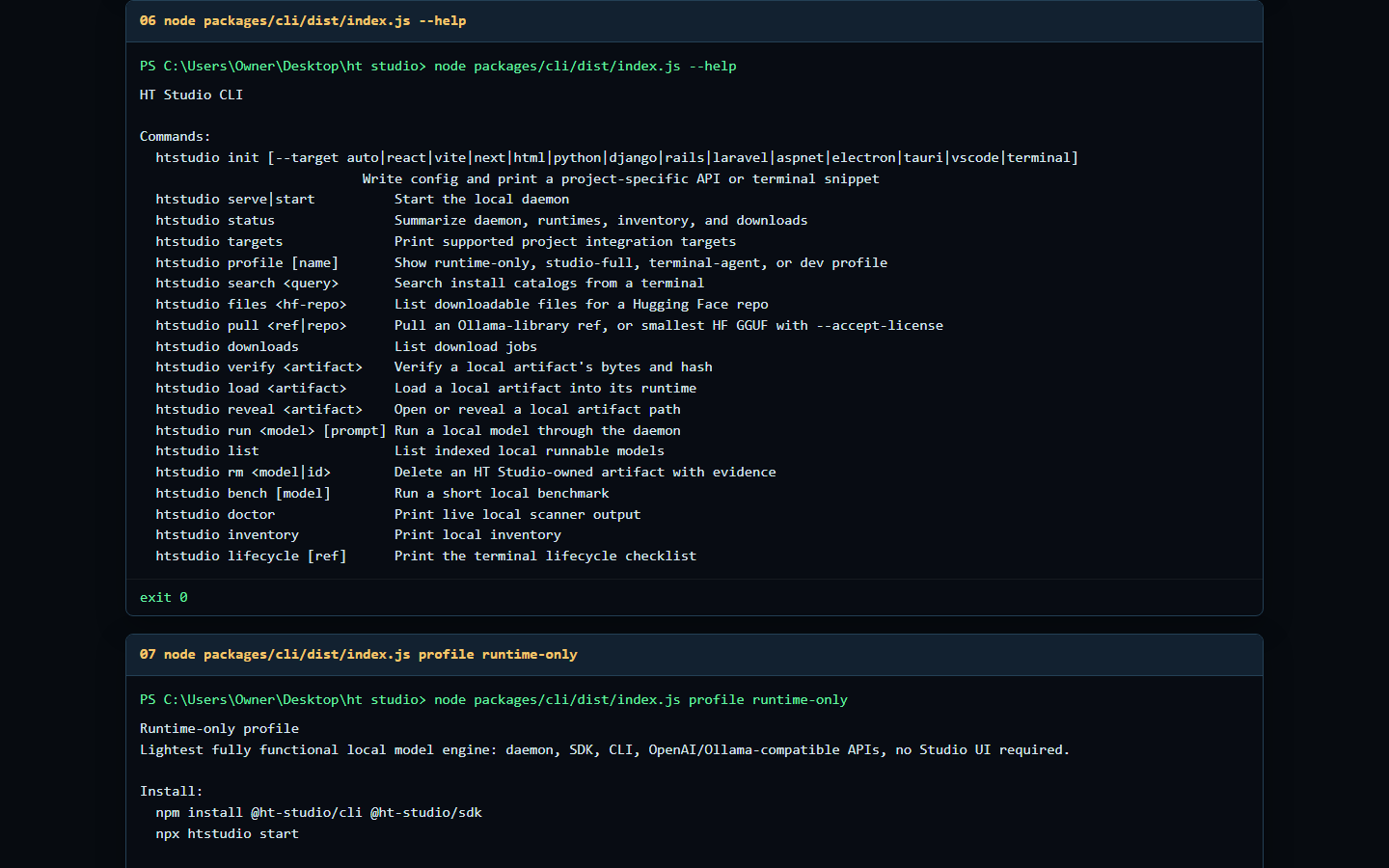The height and width of the screenshot is (868, 1389).
Task: Click the 'Install:' line
Action: (171, 791)
